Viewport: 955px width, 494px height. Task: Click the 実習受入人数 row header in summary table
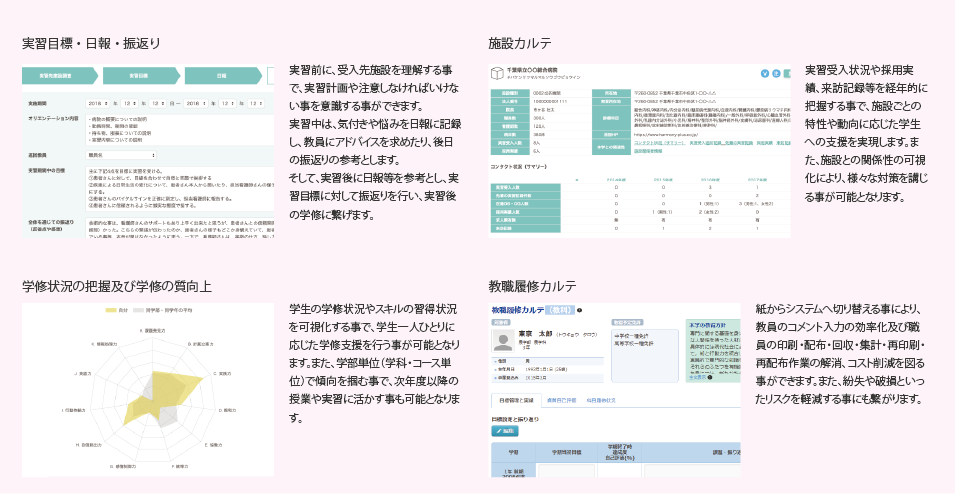pyautogui.click(x=526, y=188)
